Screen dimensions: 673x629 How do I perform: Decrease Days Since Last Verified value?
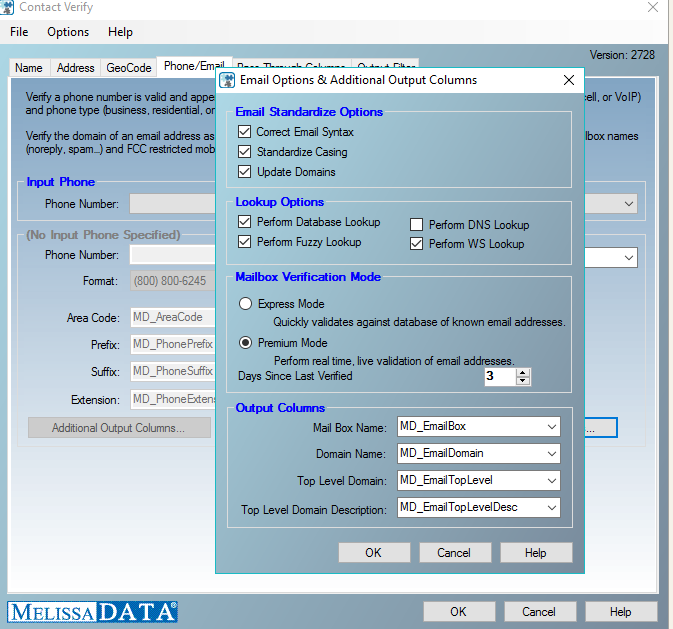point(522,381)
